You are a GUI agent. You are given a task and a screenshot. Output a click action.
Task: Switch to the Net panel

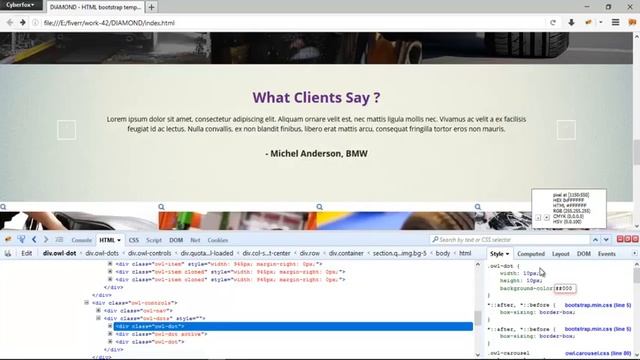coord(195,240)
